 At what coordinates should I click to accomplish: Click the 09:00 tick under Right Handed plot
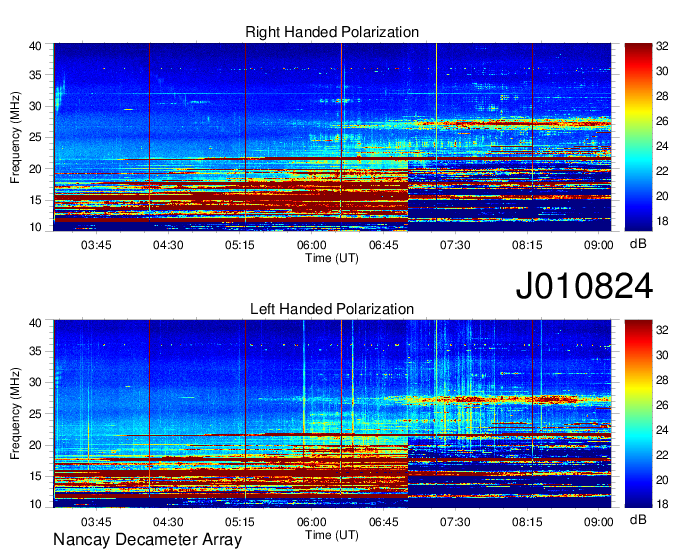(x=598, y=245)
